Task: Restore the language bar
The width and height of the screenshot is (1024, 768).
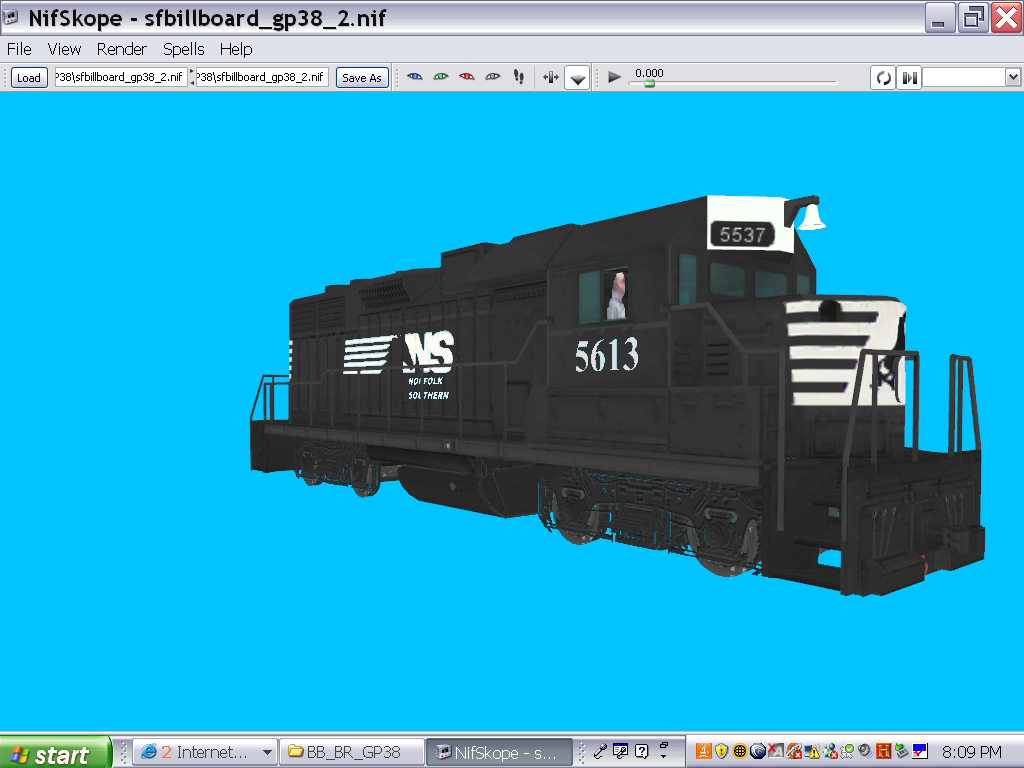Action: (x=664, y=745)
